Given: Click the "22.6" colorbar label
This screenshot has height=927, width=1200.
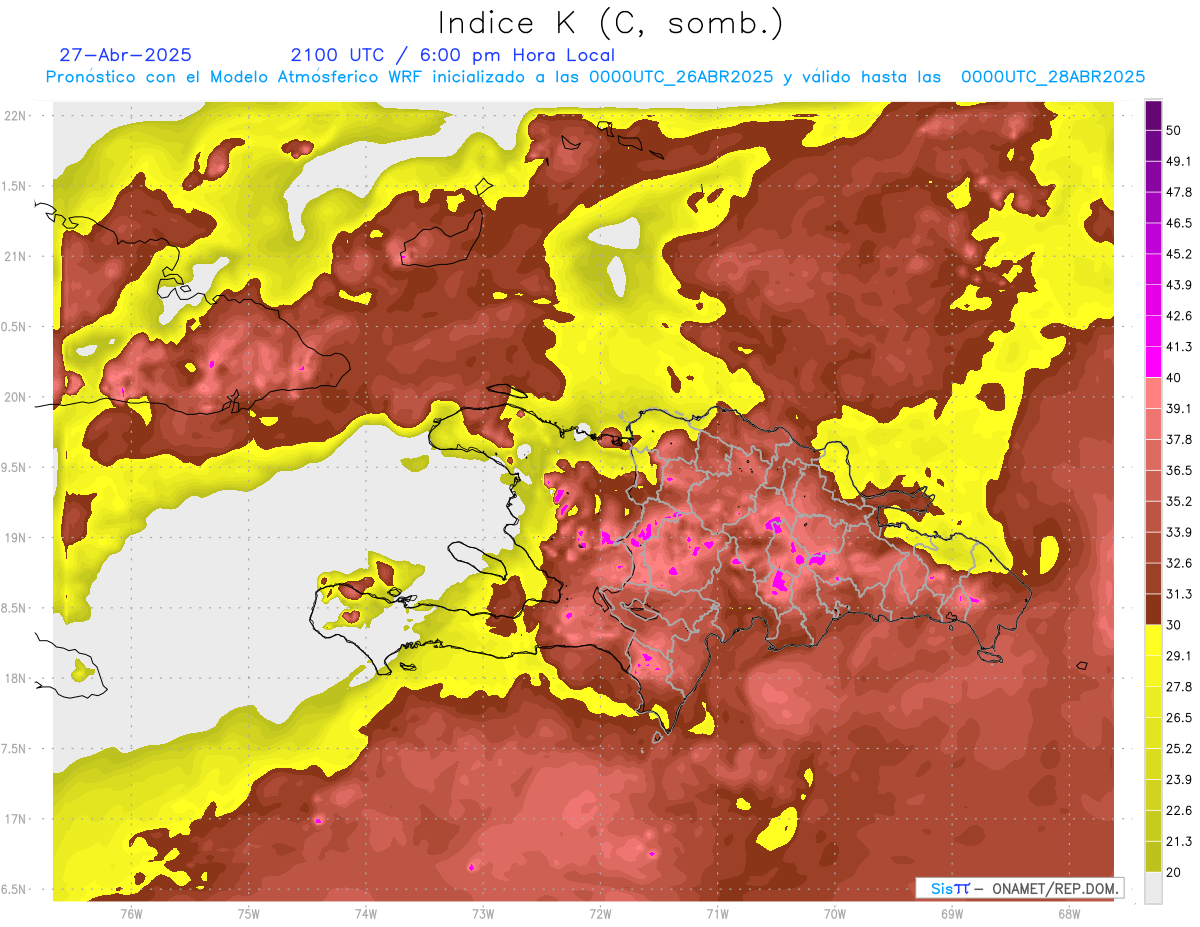Looking at the screenshot, I should [x=1179, y=811].
